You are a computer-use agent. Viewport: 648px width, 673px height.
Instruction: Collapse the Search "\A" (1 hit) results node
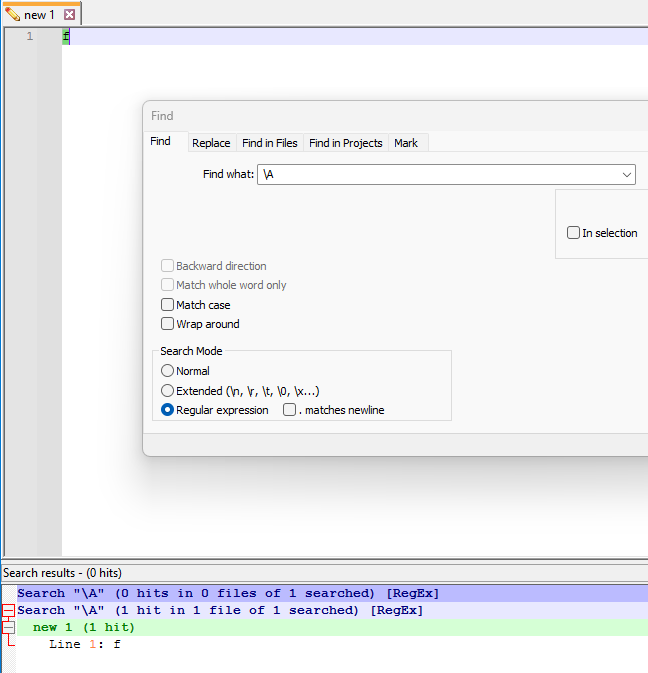tap(8, 610)
